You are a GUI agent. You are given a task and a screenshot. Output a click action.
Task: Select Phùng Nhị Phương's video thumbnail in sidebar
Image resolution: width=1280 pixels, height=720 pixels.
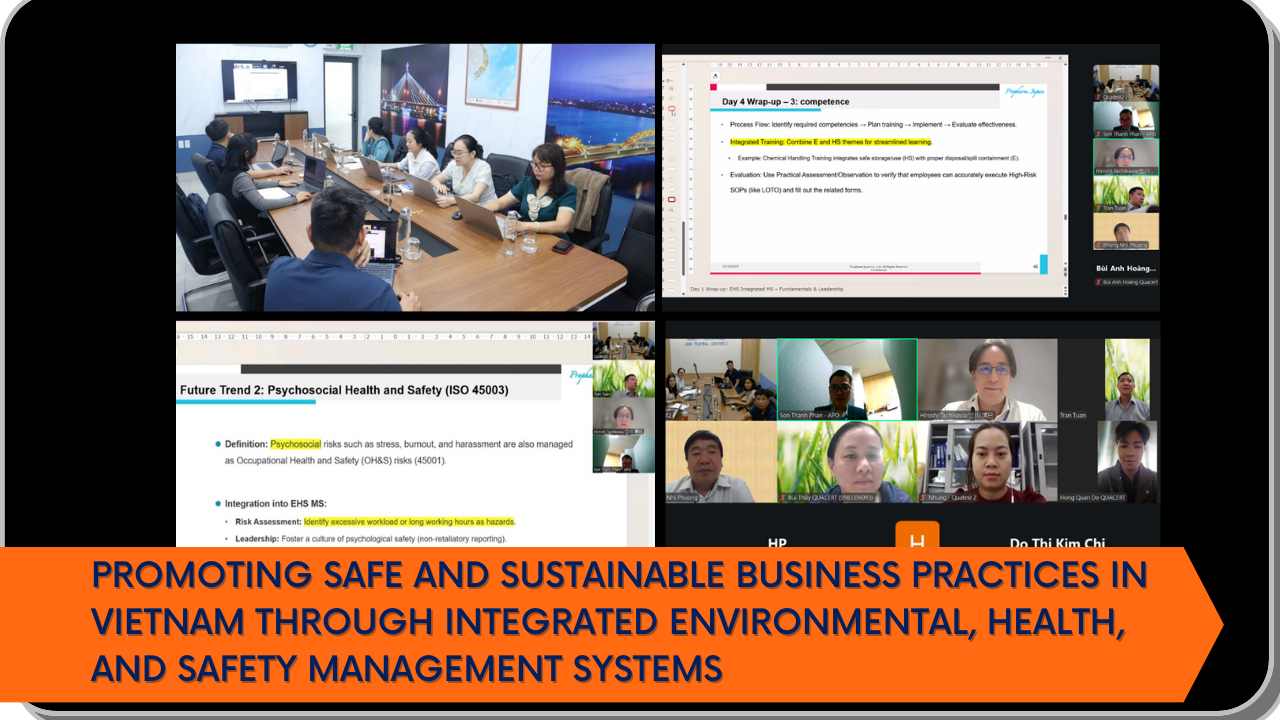coord(1125,231)
